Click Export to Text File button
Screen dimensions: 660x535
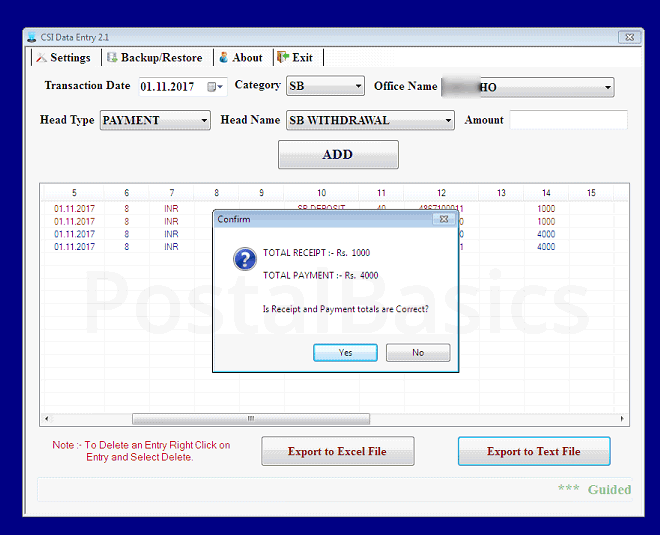tap(533, 452)
